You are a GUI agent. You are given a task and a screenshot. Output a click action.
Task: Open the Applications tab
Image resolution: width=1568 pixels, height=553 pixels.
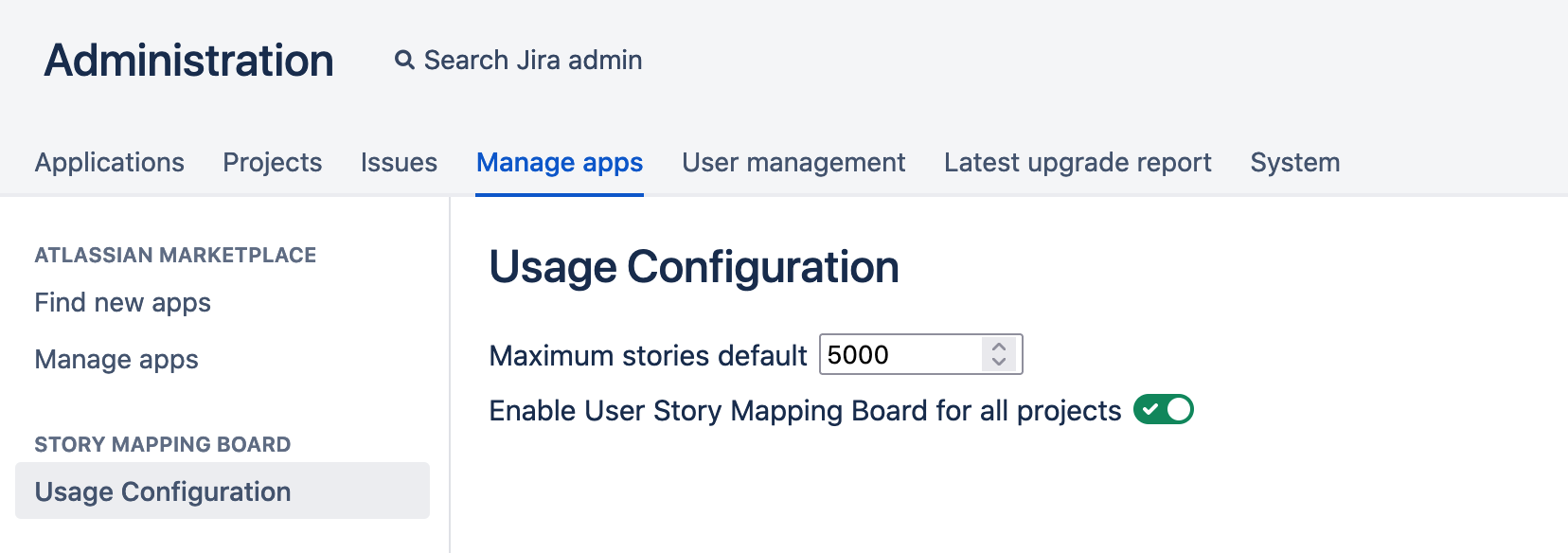click(x=110, y=163)
